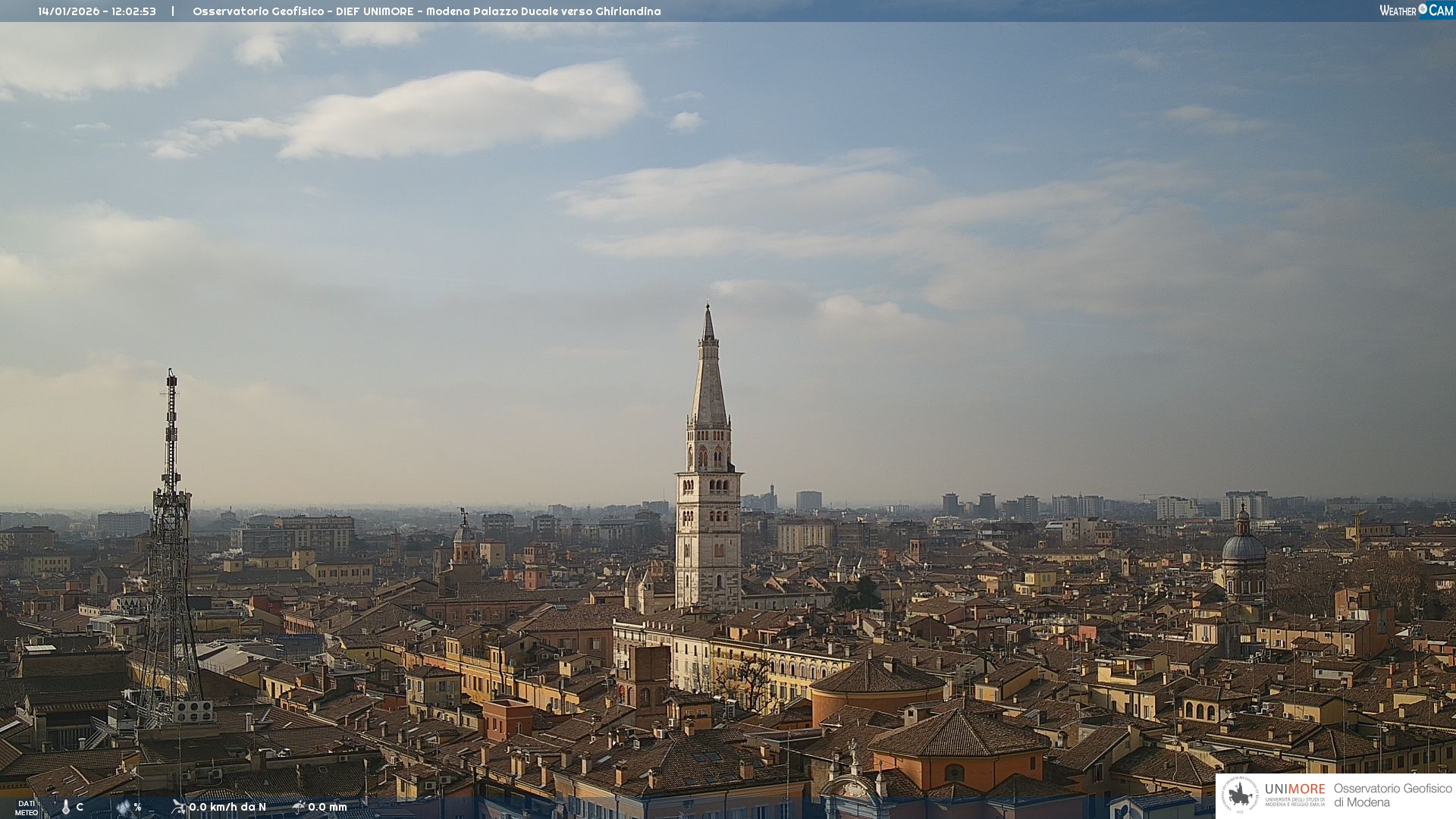Click the temperature C unit label
Viewport: 1456px width, 819px height.
tap(80, 807)
